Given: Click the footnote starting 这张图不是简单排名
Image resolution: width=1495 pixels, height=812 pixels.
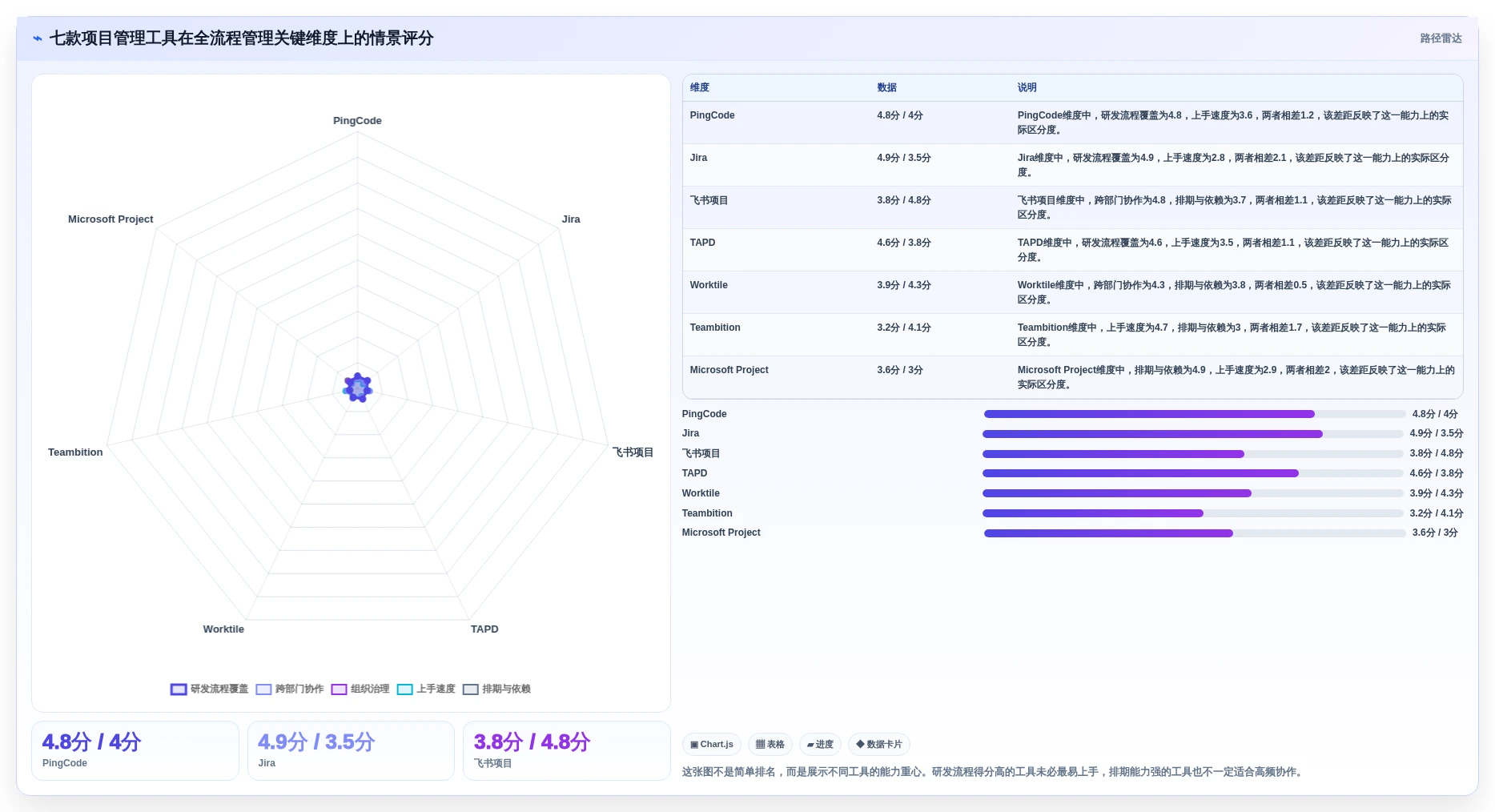Looking at the screenshot, I should [994, 772].
